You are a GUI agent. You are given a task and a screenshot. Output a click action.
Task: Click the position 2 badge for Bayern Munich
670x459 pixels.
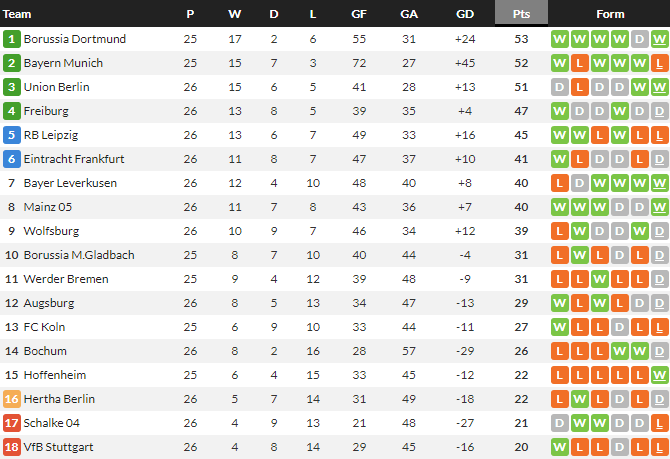12,63
